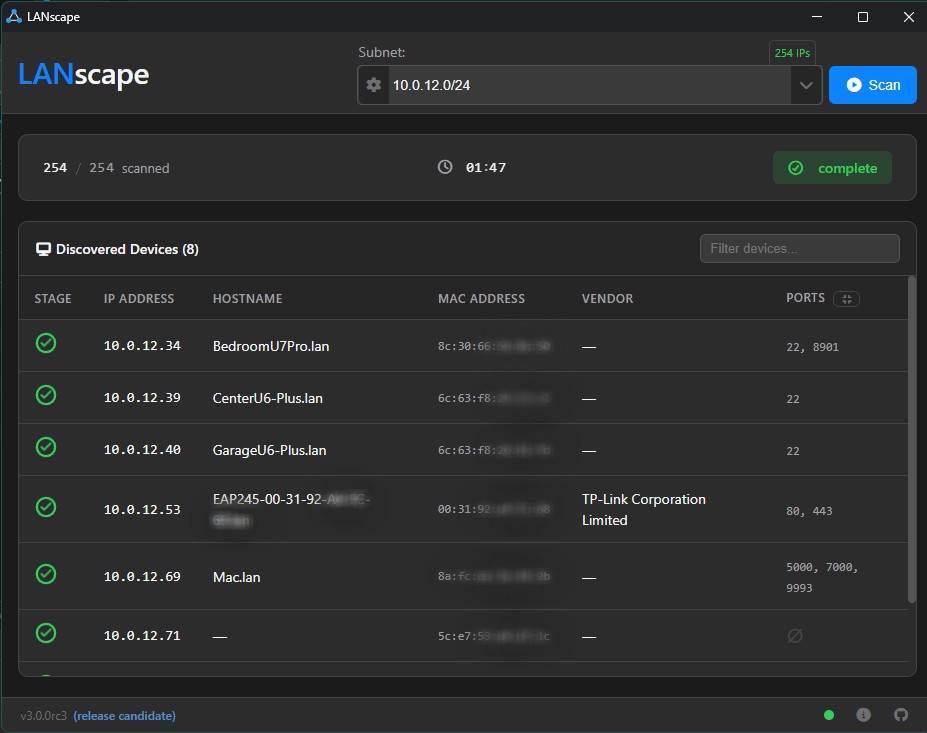Screen dimensions: 927x733
Task: Expand the subnet dropdown chevron
Action: (805, 85)
